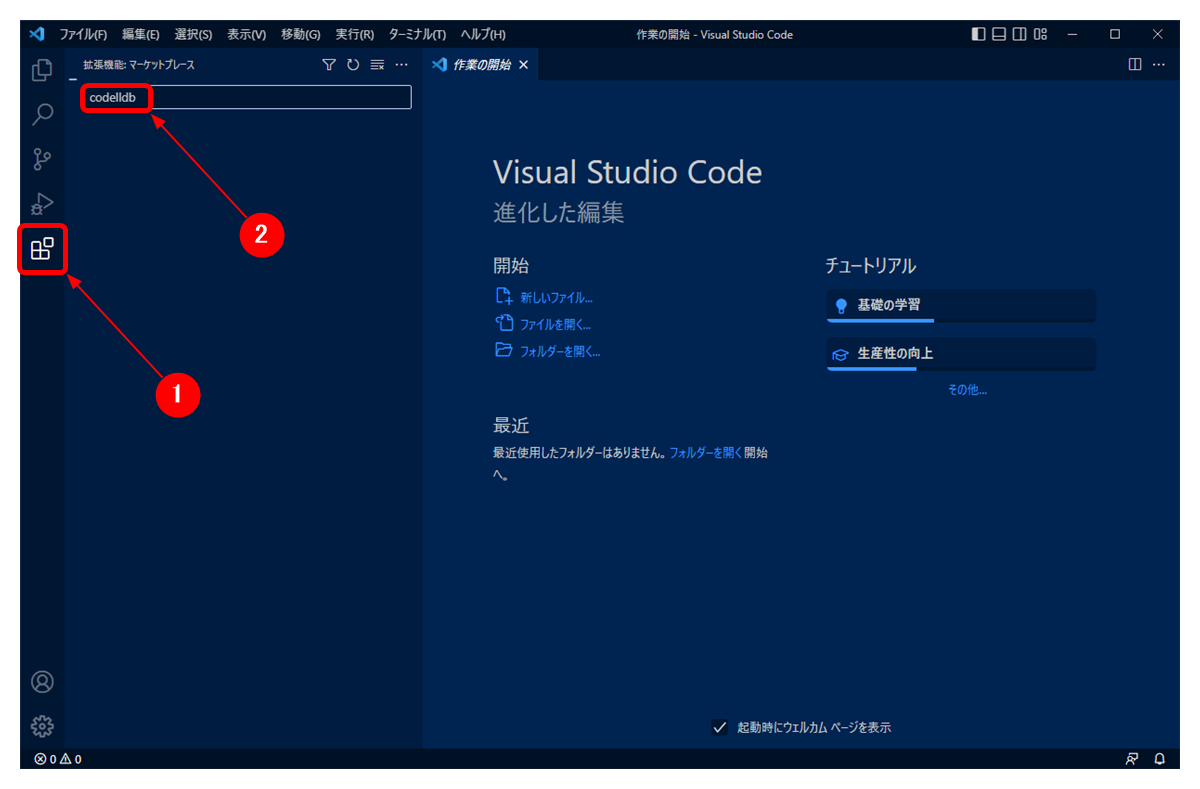Open the Extensions panel more actions menu
This screenshot has height=789, width=1200.
[401, 64]
